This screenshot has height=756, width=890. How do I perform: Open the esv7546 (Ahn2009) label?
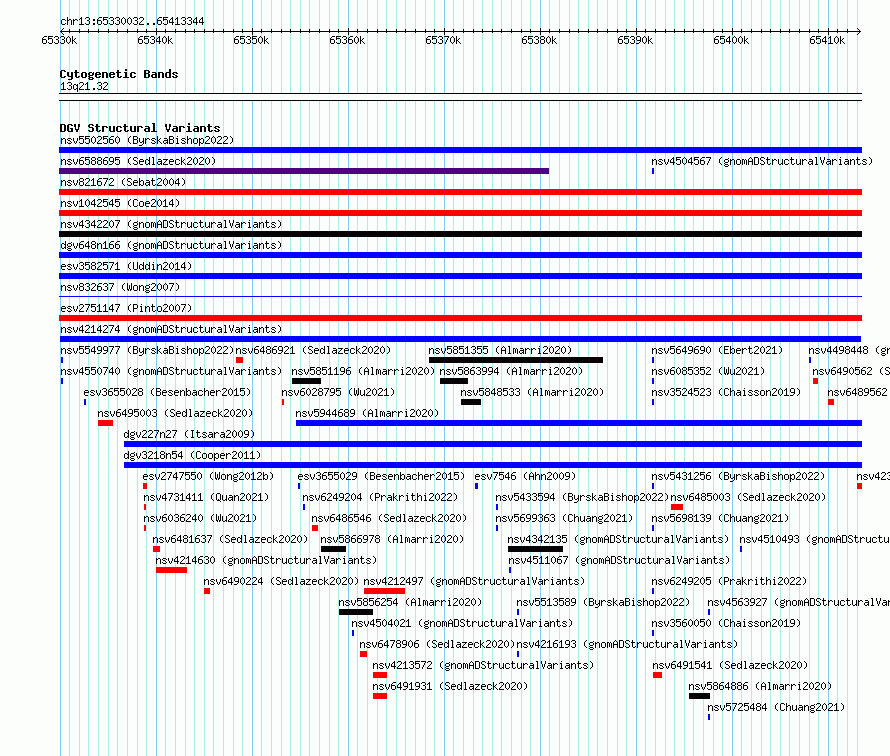(x=525, y=476)
